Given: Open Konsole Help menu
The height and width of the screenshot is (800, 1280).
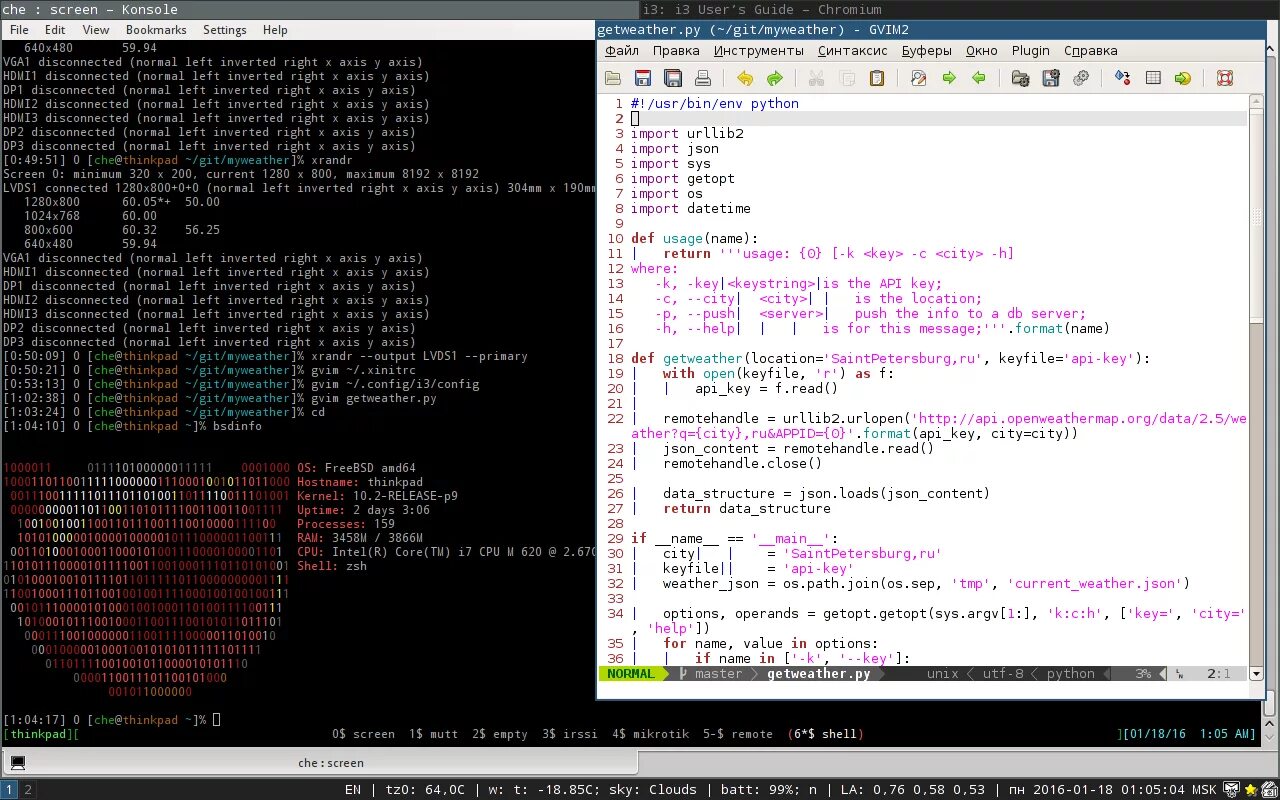Looking at the screenshot, I should (x=275, y=30).
